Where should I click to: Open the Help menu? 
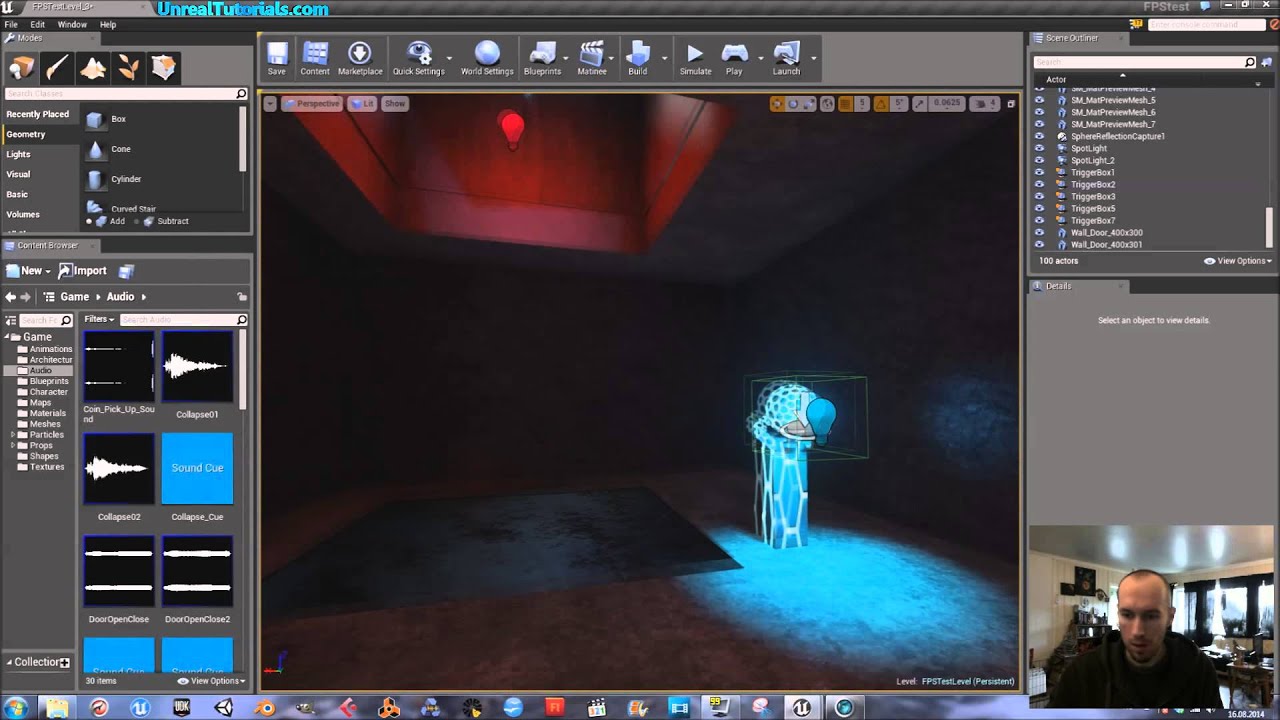pyautogui.click(x=108, y=24)
